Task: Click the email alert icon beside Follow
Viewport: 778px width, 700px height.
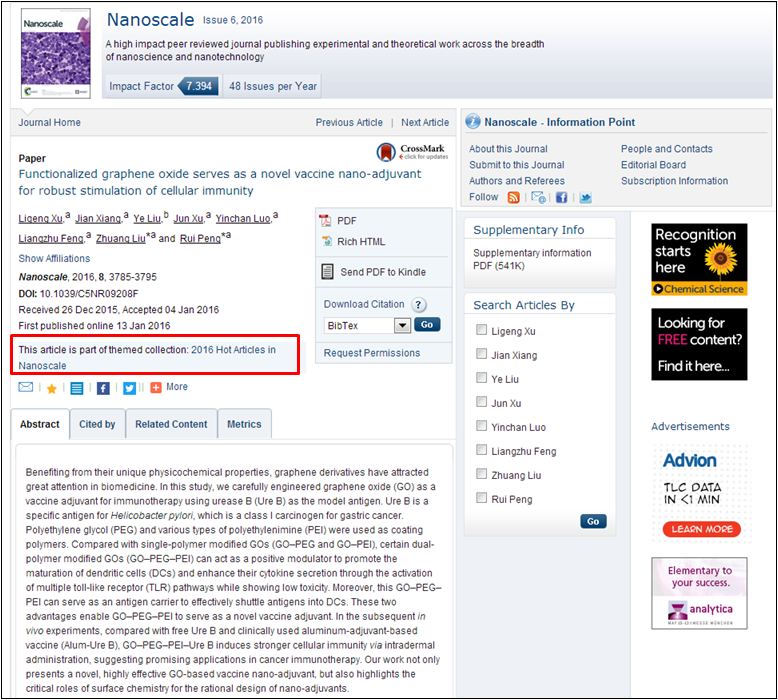Action: (538, 198)
